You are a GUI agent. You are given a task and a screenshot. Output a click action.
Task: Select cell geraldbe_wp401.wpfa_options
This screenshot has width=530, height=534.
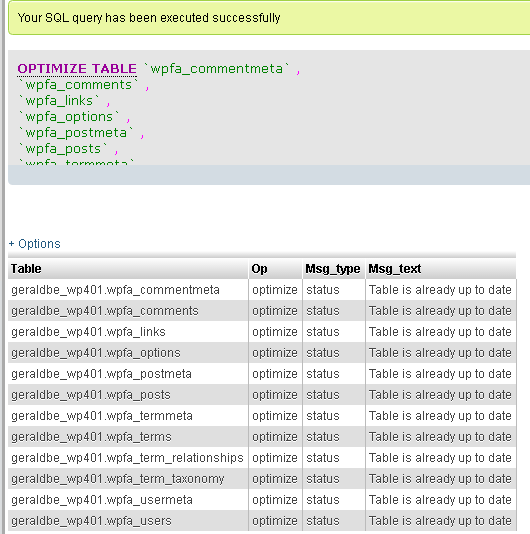point(128,353)
